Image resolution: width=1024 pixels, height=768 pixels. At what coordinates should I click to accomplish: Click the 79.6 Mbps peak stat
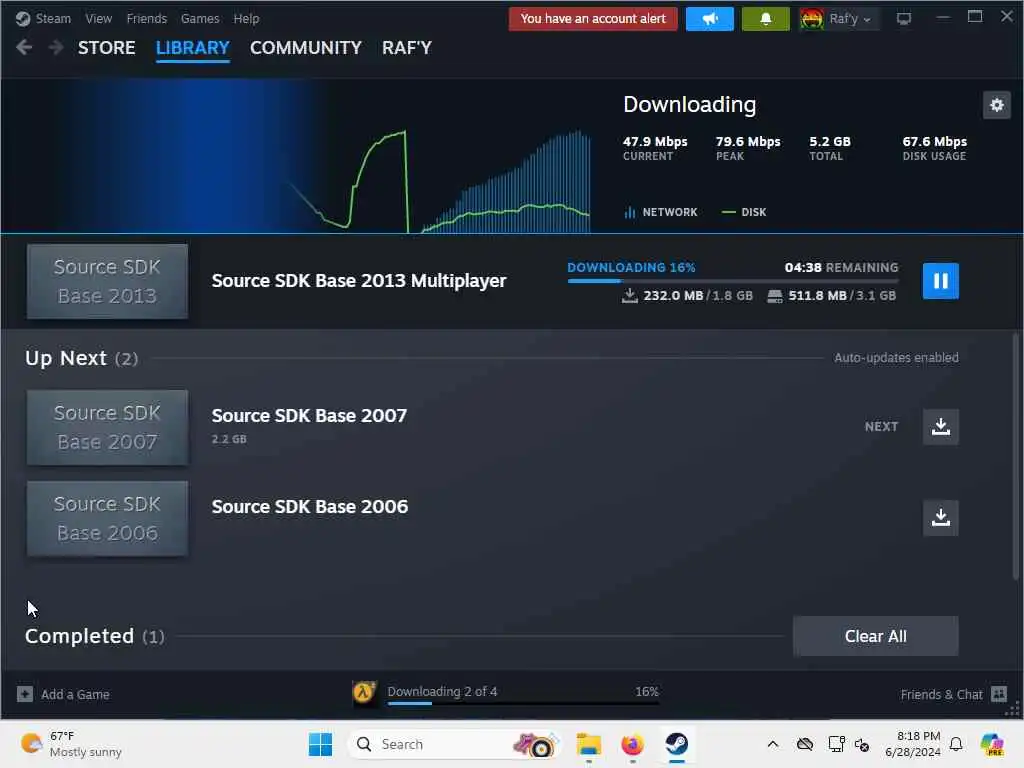748,148
